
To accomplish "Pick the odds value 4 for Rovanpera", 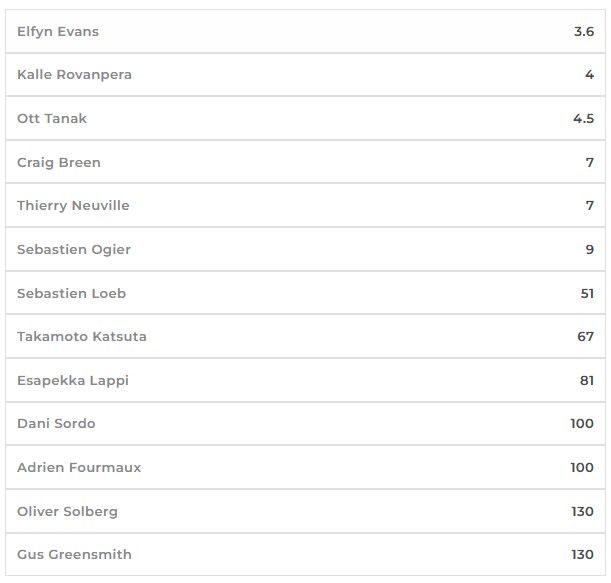I will click(589, 75).
